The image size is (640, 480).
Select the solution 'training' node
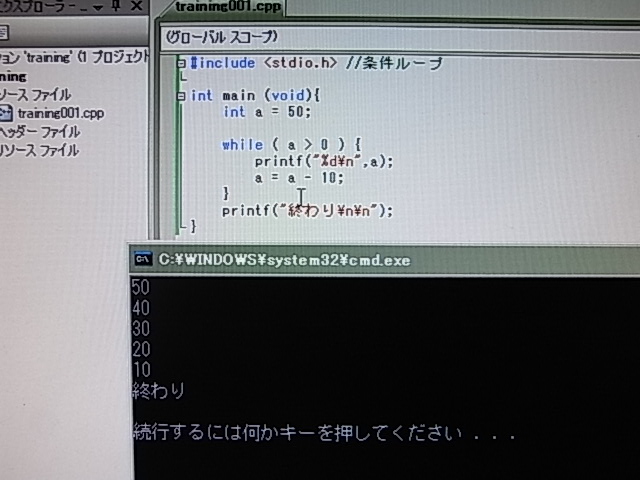click(74, 57)
